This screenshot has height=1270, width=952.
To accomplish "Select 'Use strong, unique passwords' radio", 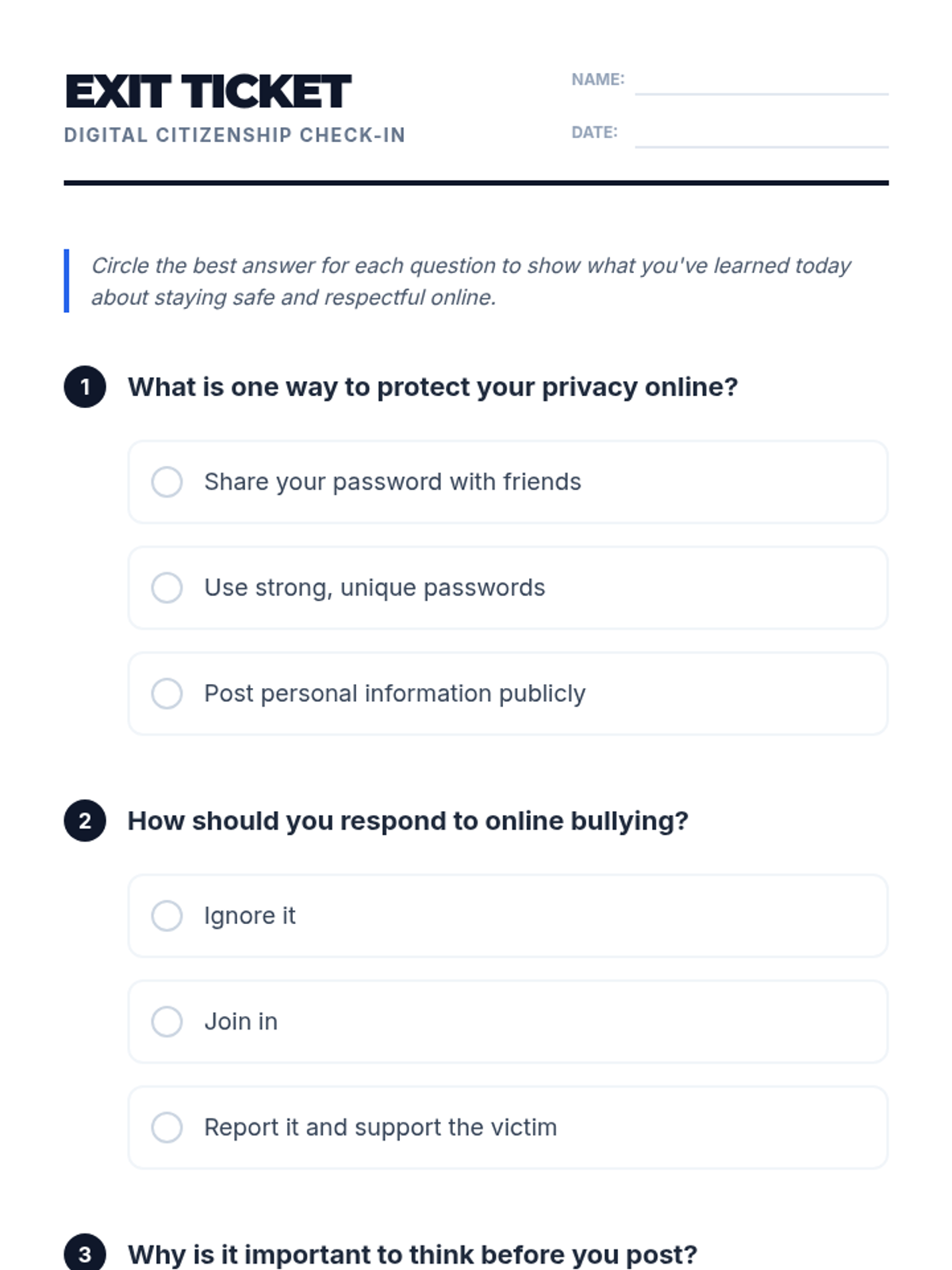I will click(x=167, y=588).
